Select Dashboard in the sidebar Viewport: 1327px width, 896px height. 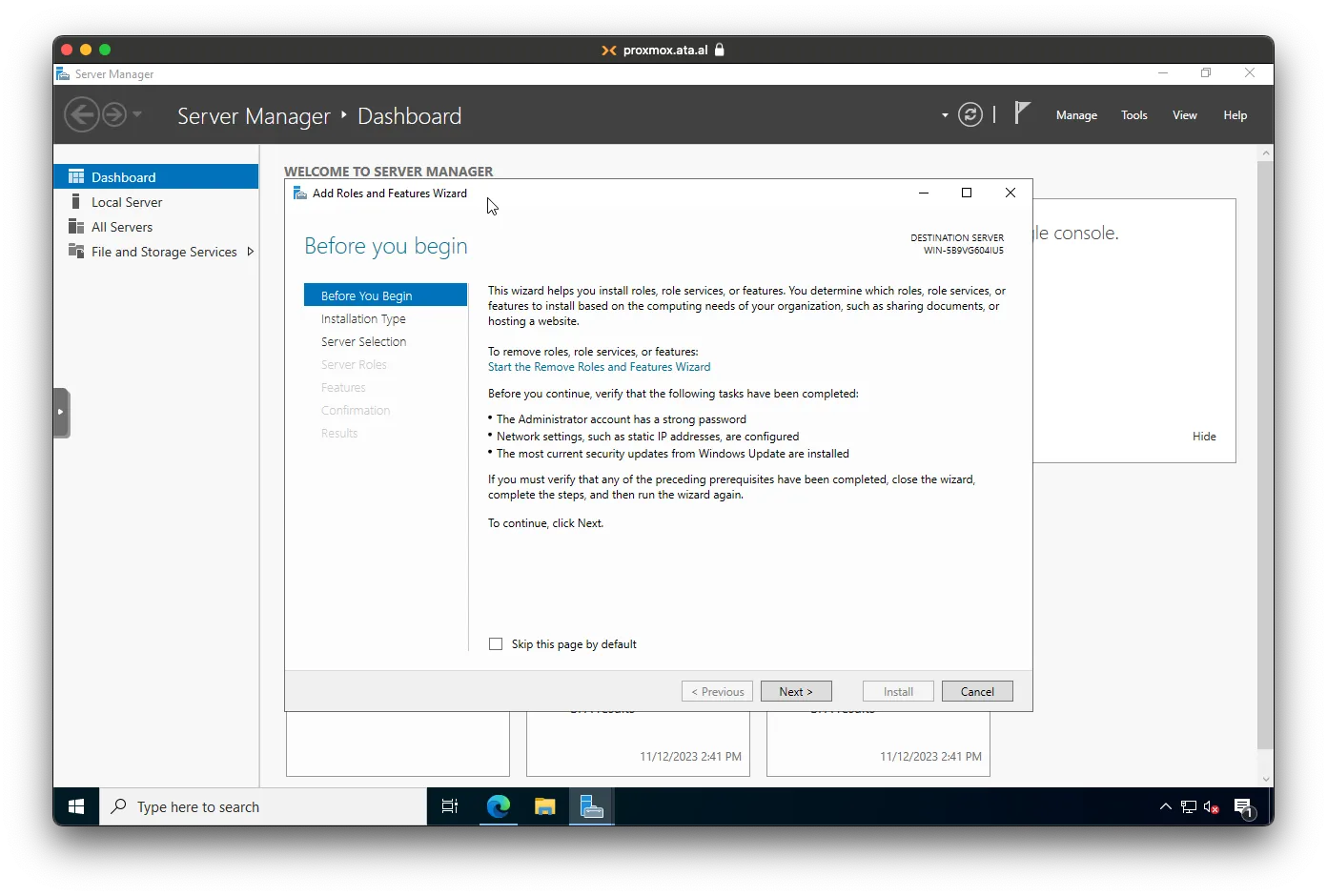click(x=156, y=176)
